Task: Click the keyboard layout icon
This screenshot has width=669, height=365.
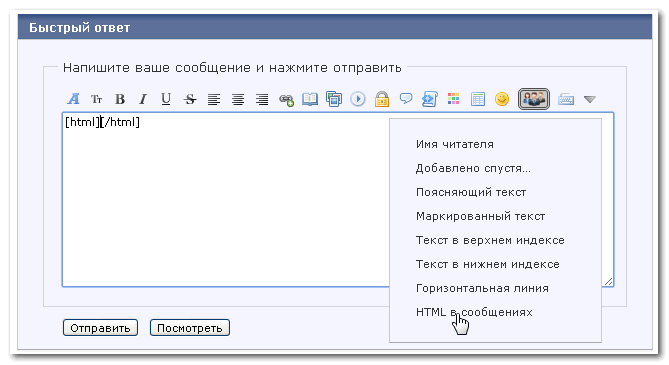Action: 566,99
